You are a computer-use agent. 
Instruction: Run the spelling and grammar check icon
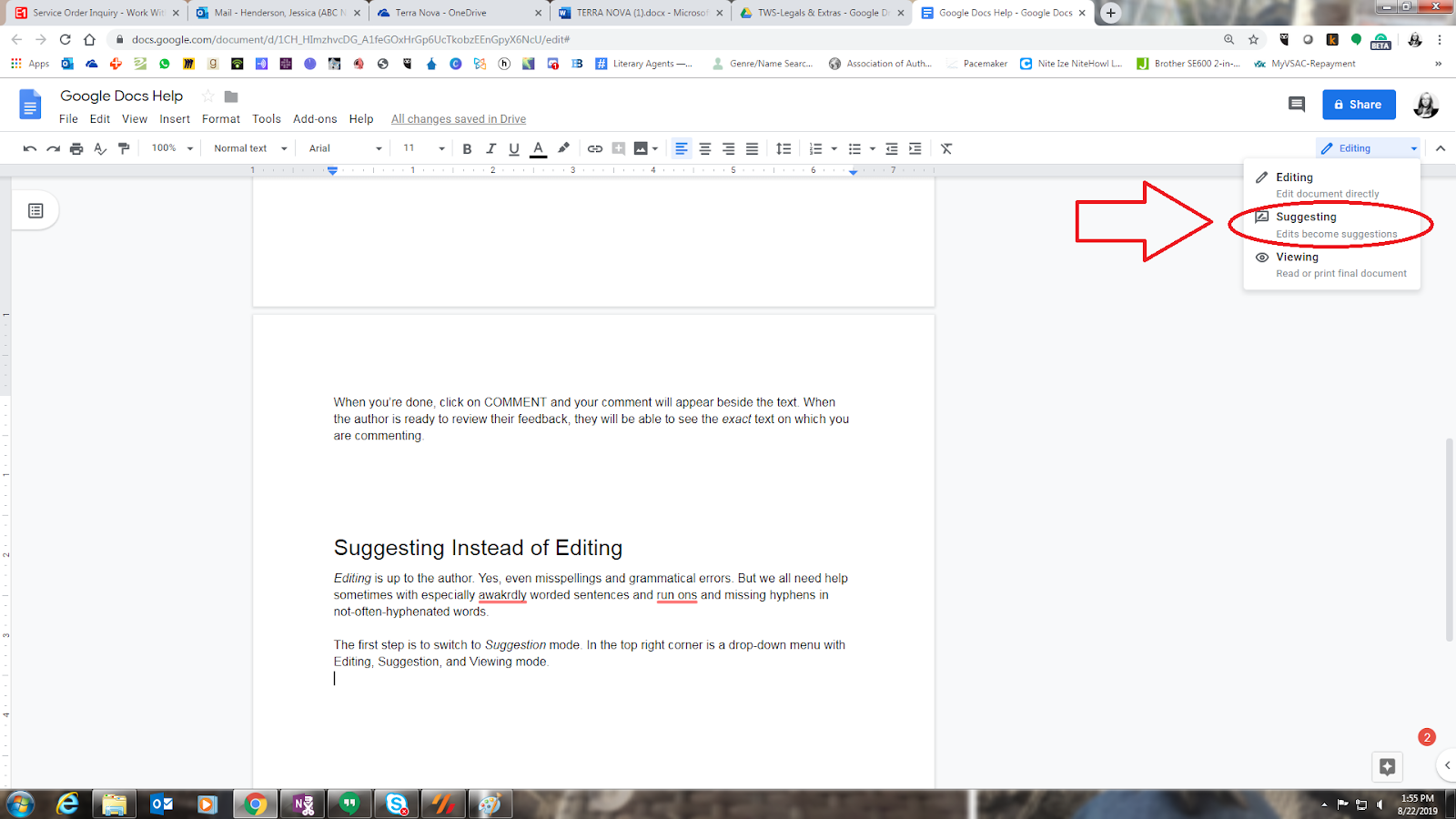tap(100, 148)
